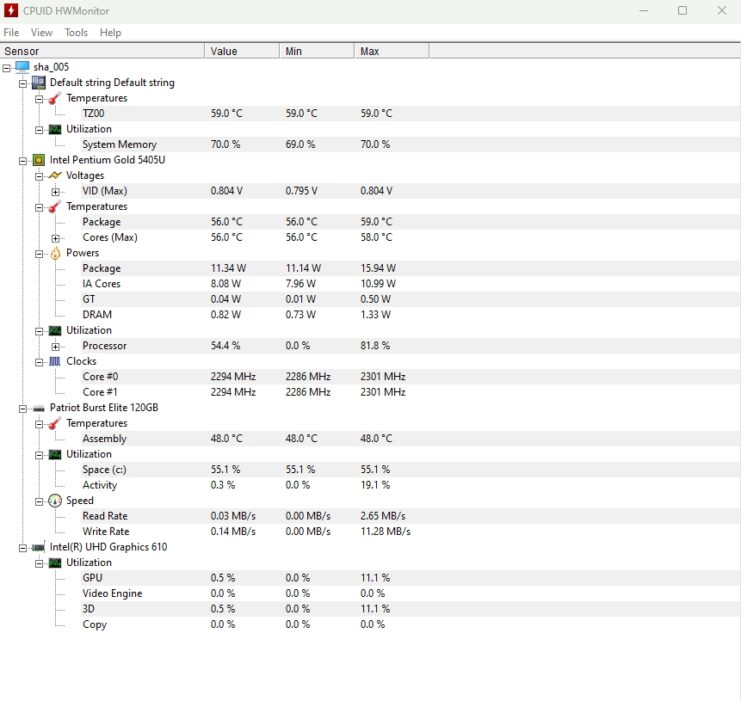The height and width of the screenshot is (701, 741).
Task: Click the 11.28 MB/s write rate max value
Action: click(385, 532)
